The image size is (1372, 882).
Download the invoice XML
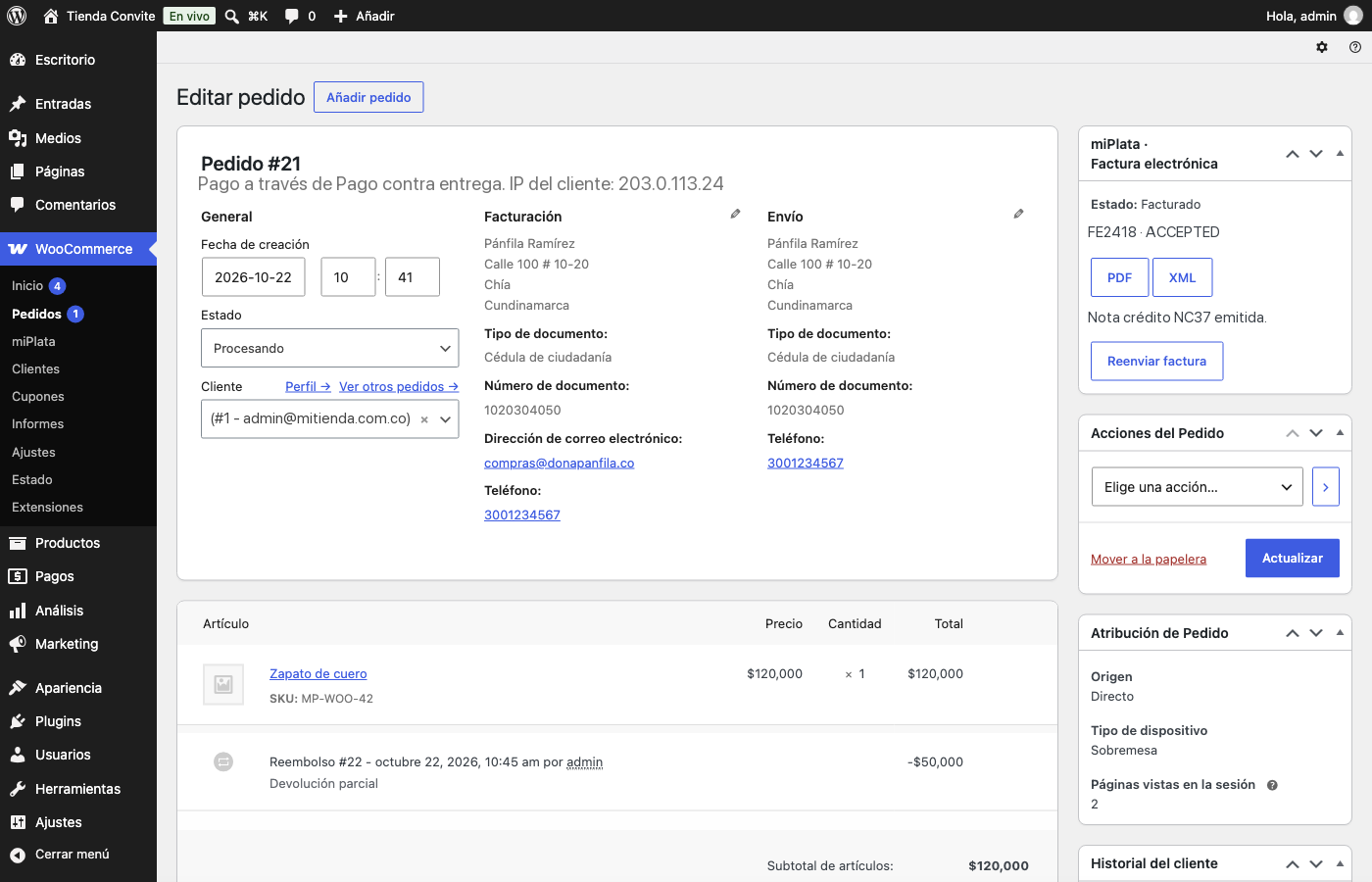(1183, 277)
